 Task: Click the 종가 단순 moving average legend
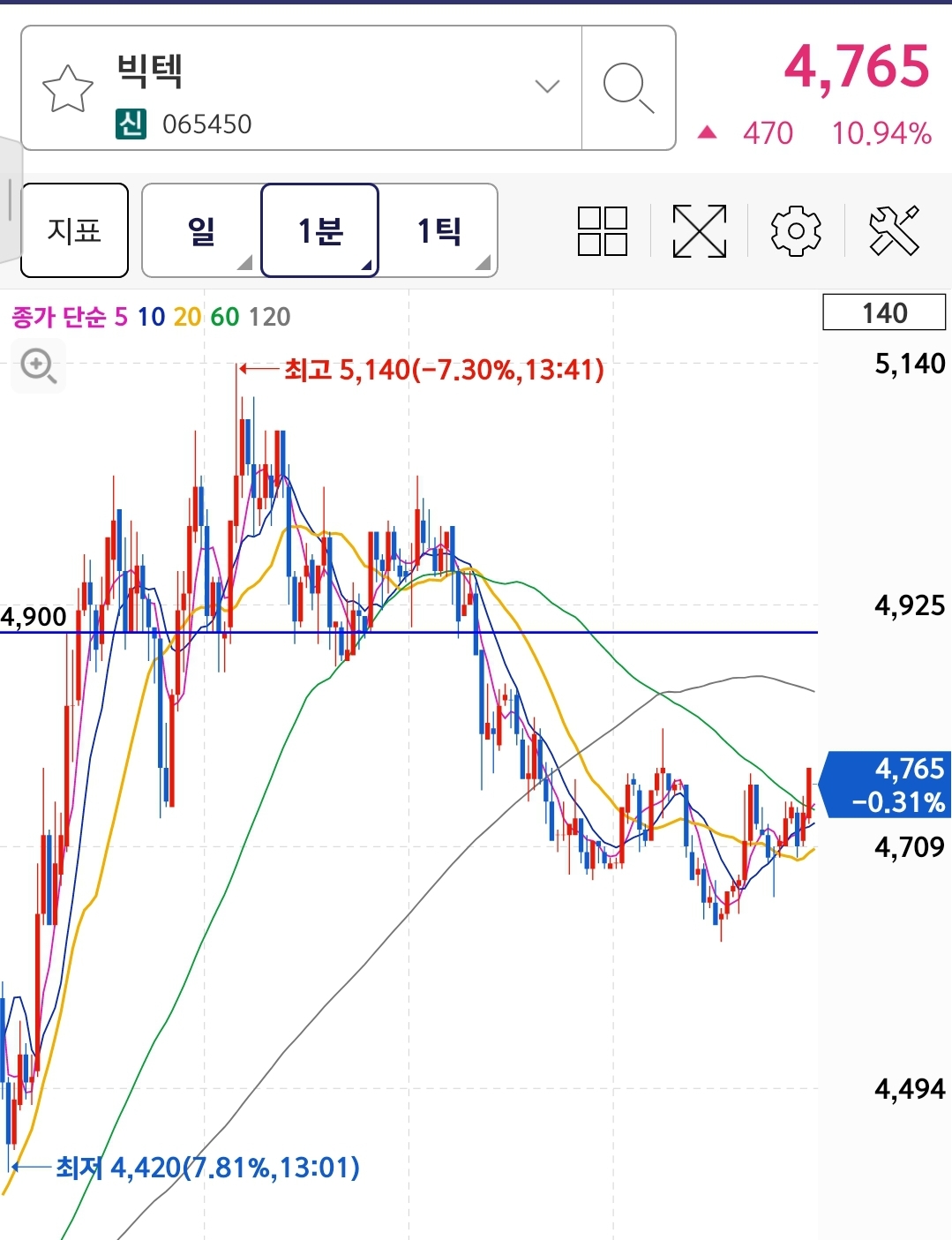tap(58, 317)
